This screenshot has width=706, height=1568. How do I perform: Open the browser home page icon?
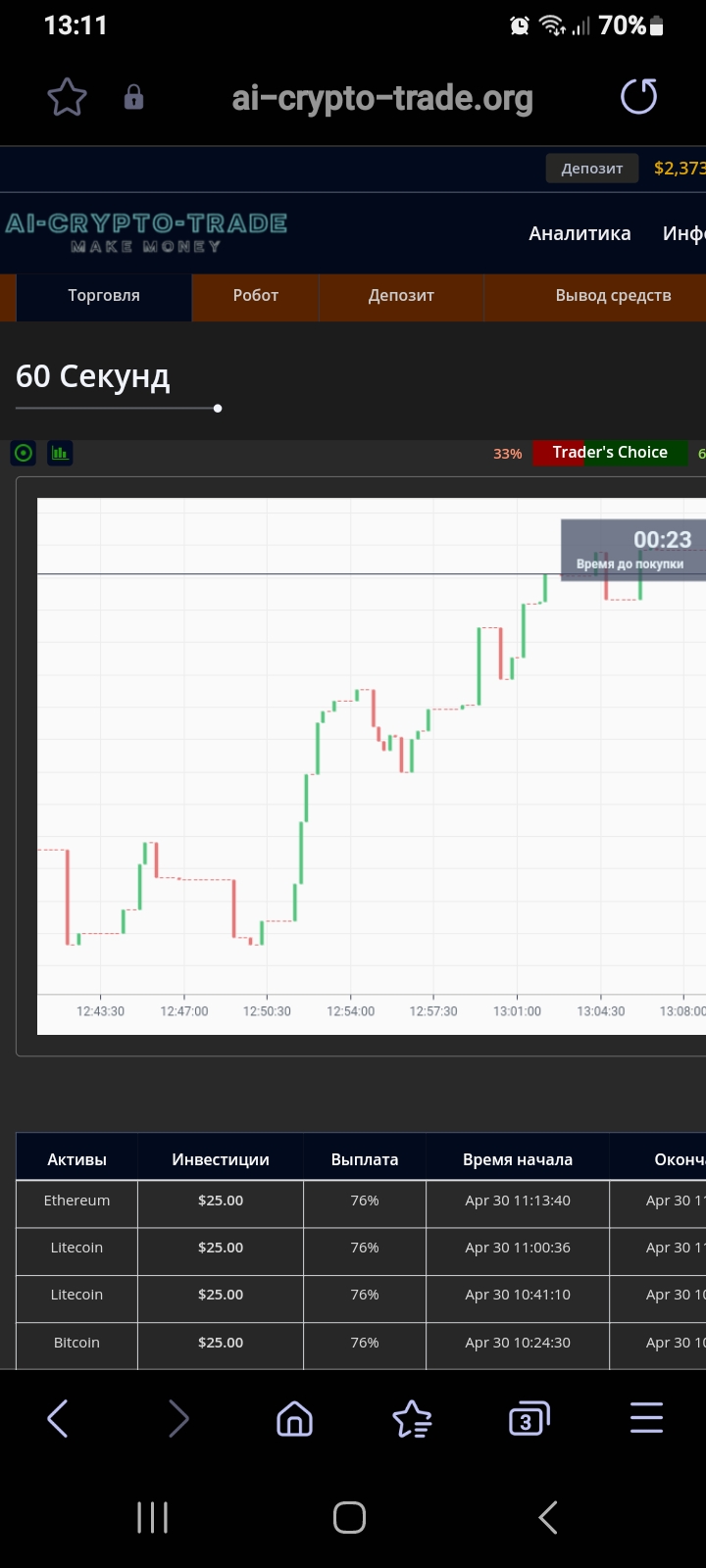pos(294,1418)
